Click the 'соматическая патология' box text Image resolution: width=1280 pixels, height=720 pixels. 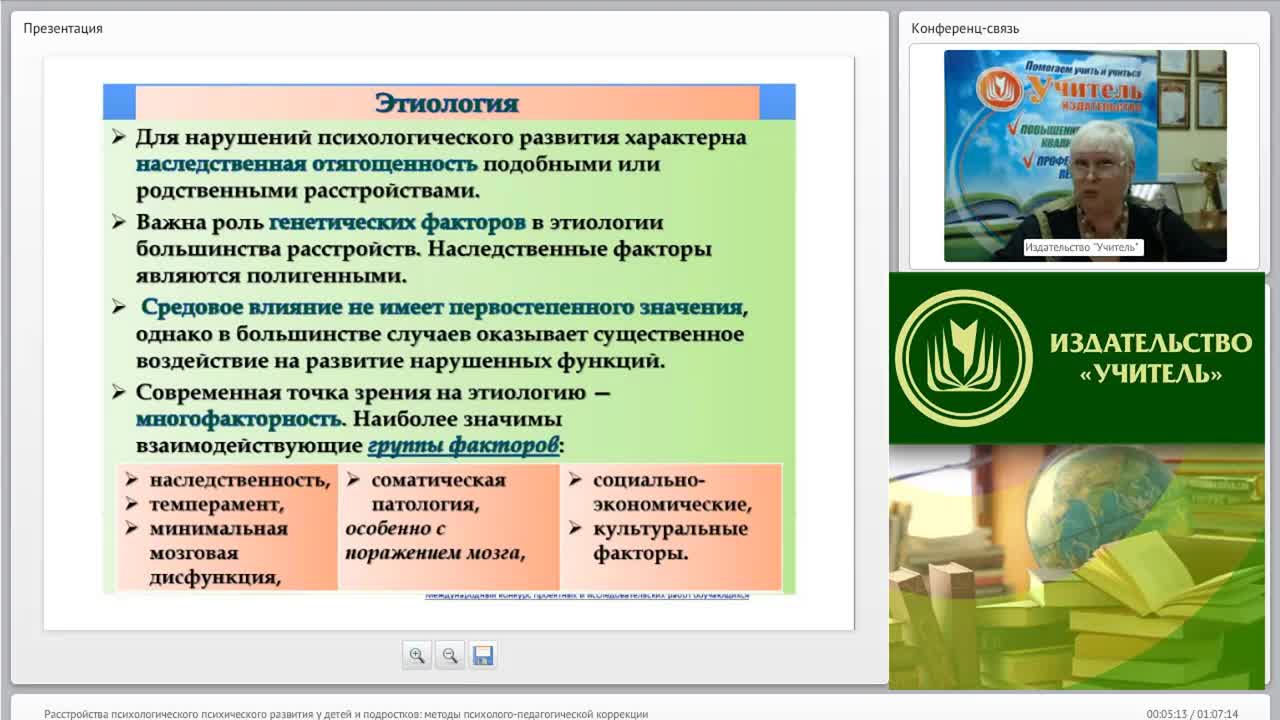pos(438,492)
